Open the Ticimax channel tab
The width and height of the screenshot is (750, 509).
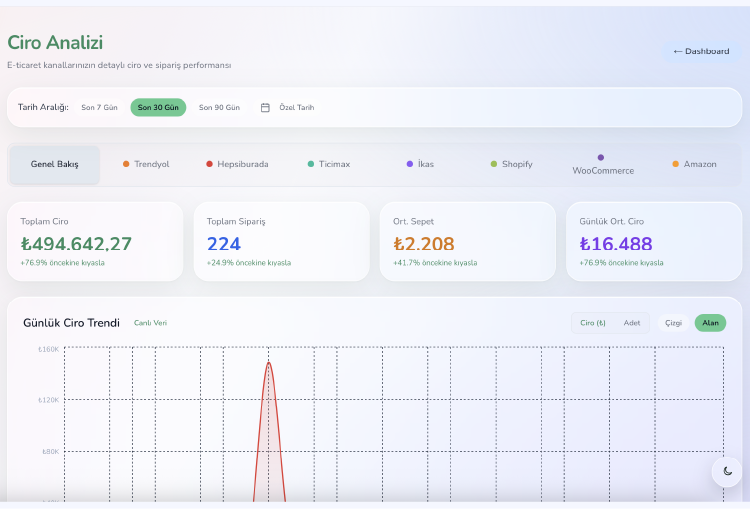click(329, 164)
